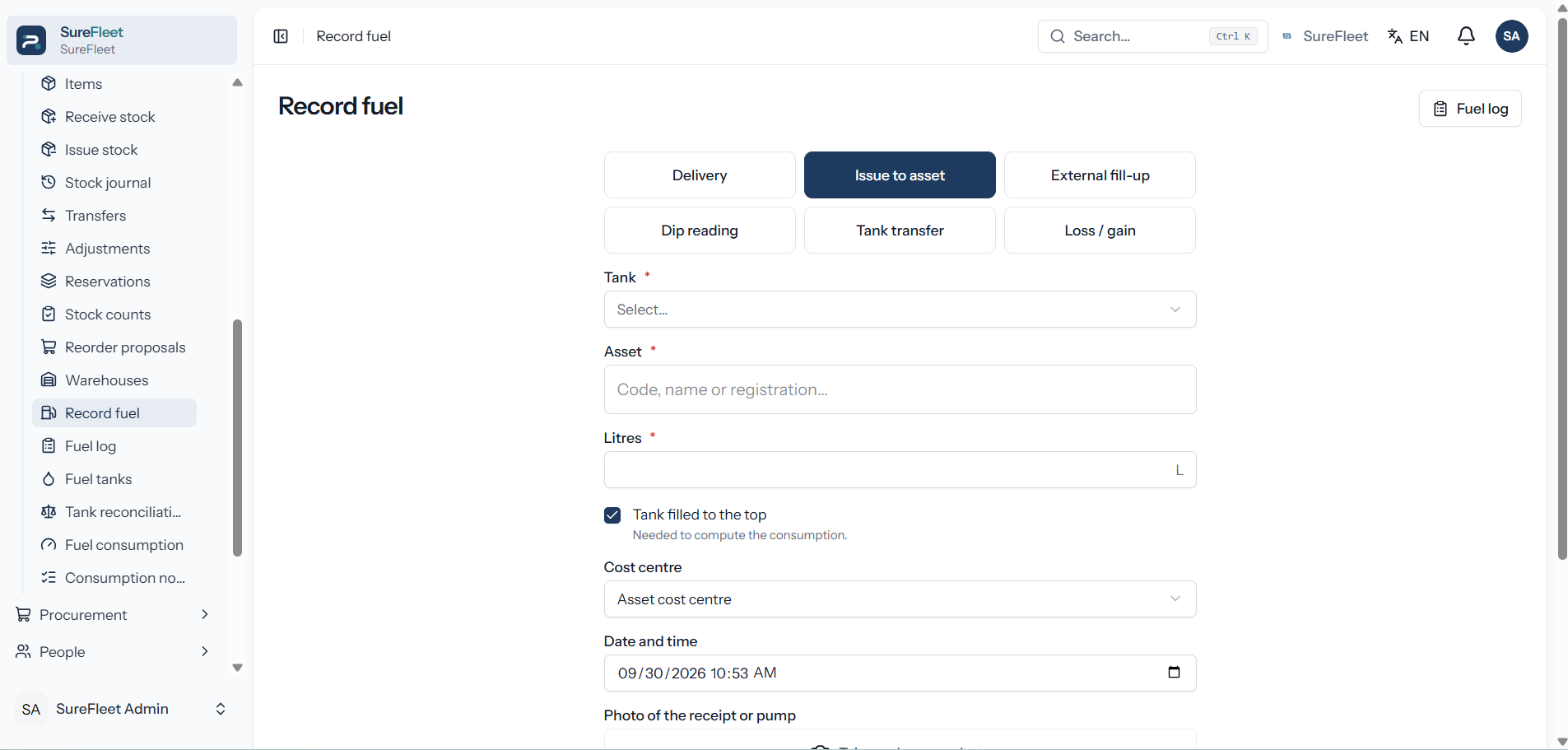The height and width of the screenshot is (750, 1568).
Task: Click the Fuel log button
Action: 1470,109
